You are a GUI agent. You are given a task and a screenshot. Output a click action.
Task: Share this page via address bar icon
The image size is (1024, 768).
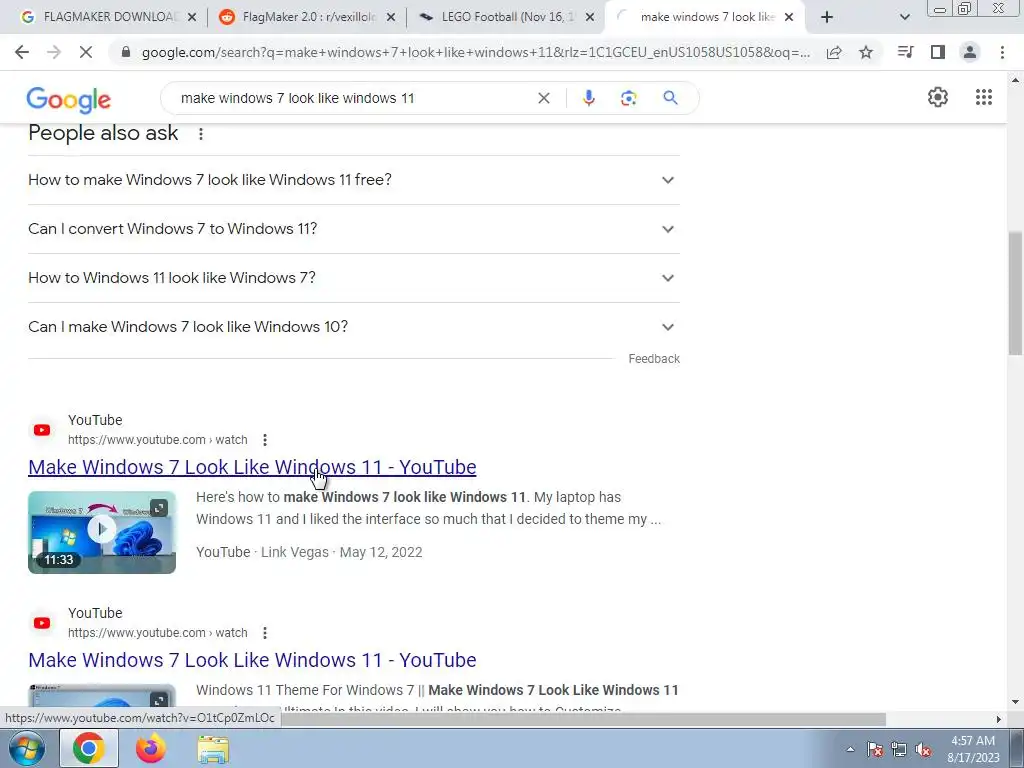(834, 52)
